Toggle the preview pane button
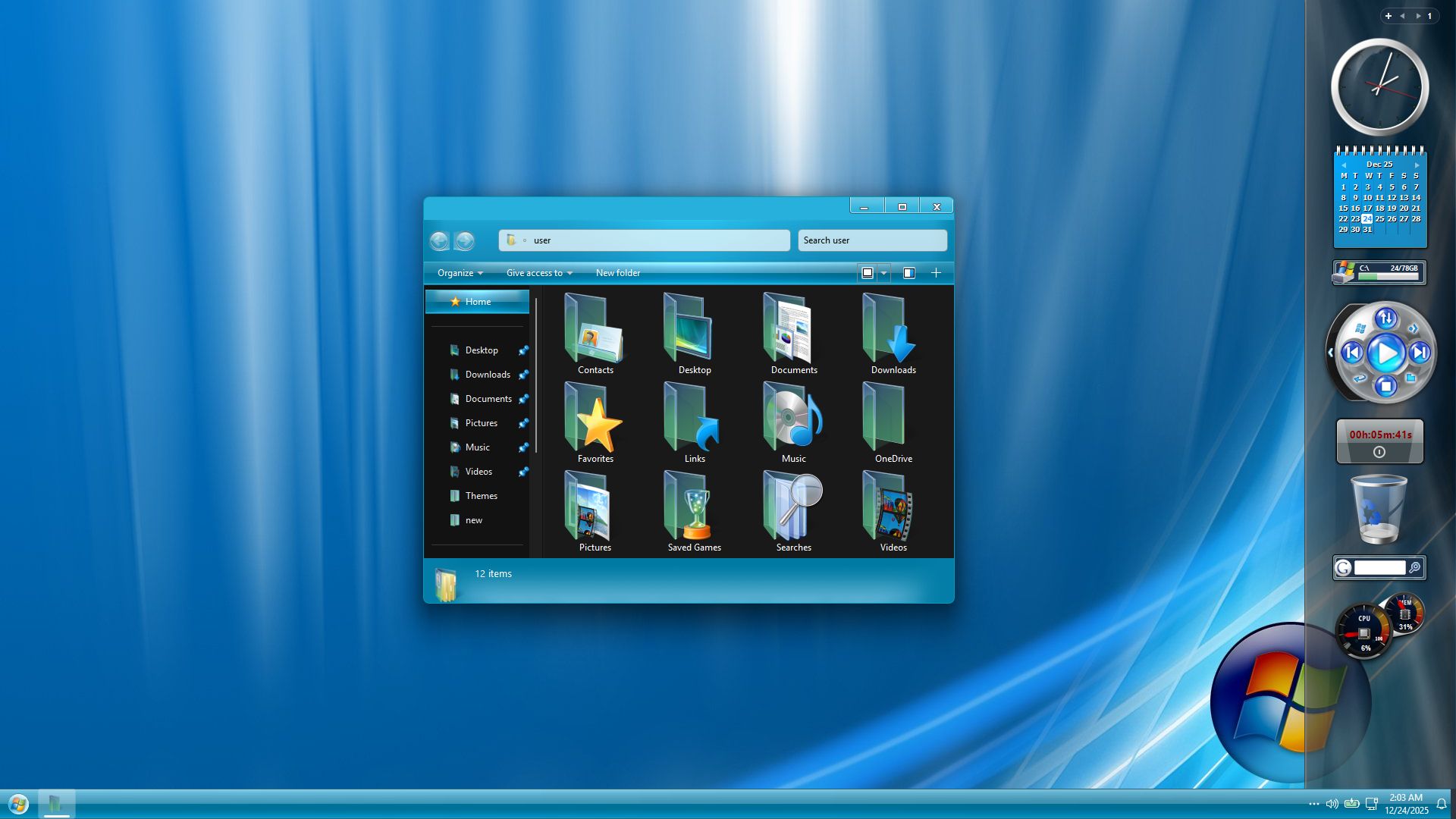This screenshot has width=1456, height=819. [x=908, y=273]
